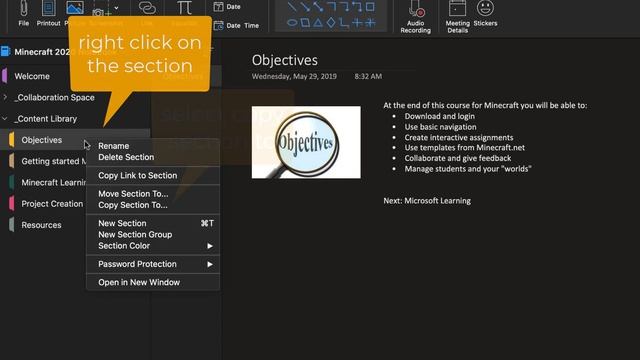
Task: Select the triangle shape
Action: [318, 23]
